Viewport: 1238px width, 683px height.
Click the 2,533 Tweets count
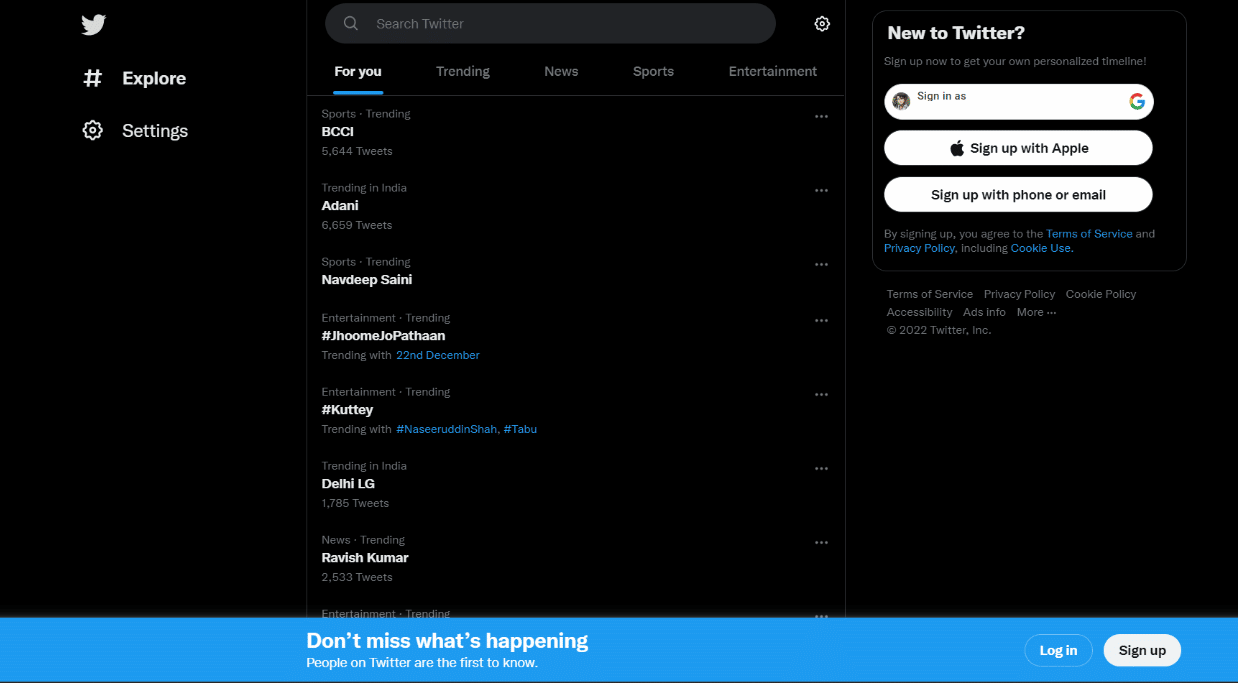[x=357, y=577]
